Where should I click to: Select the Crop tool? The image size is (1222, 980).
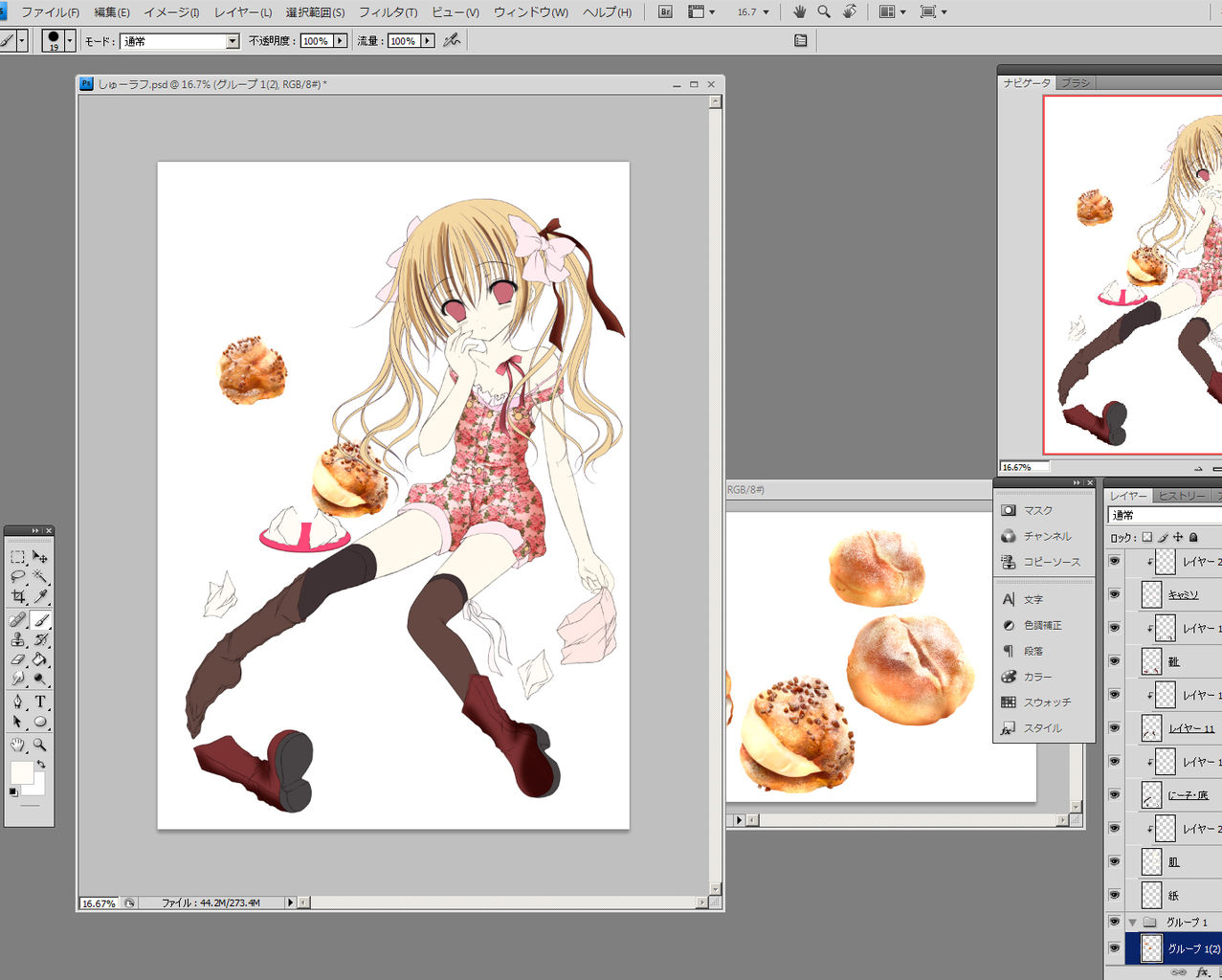[18, 597]
